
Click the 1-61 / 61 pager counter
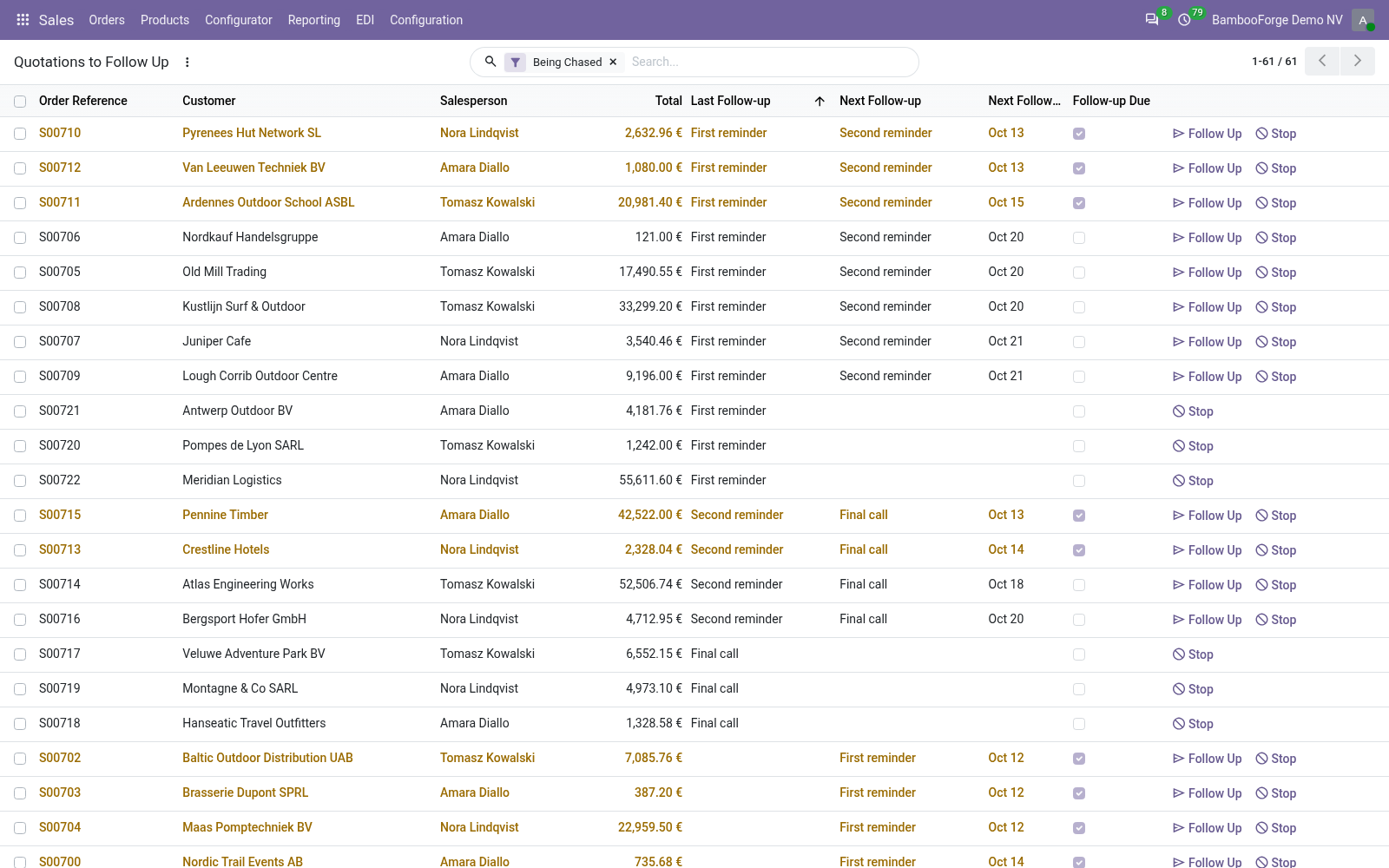[1274, 62]
